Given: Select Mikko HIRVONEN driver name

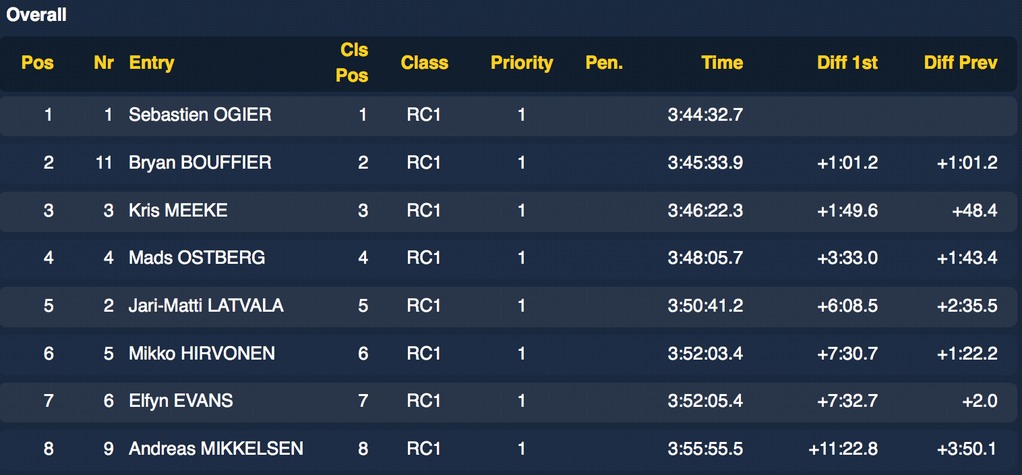Looking at the screenshot, I should (202, 353).
